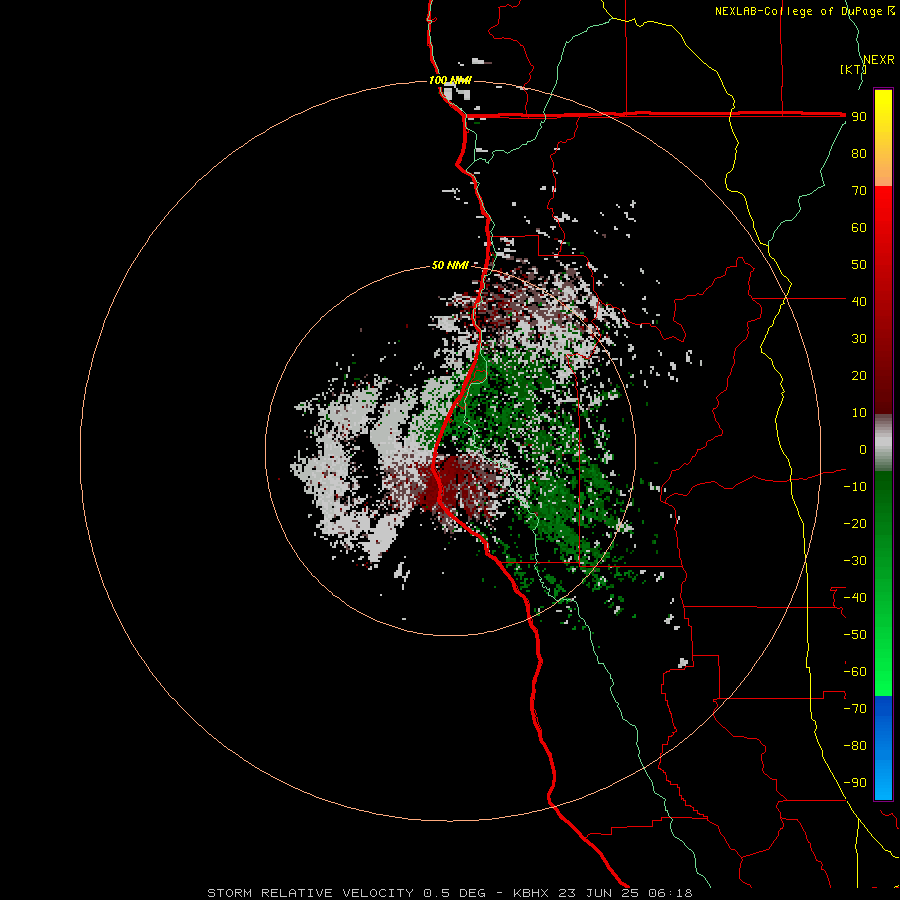Click the -50 scale value
Image resolution: width=900 pixels, height=900 pixels.
pos(855,635)
